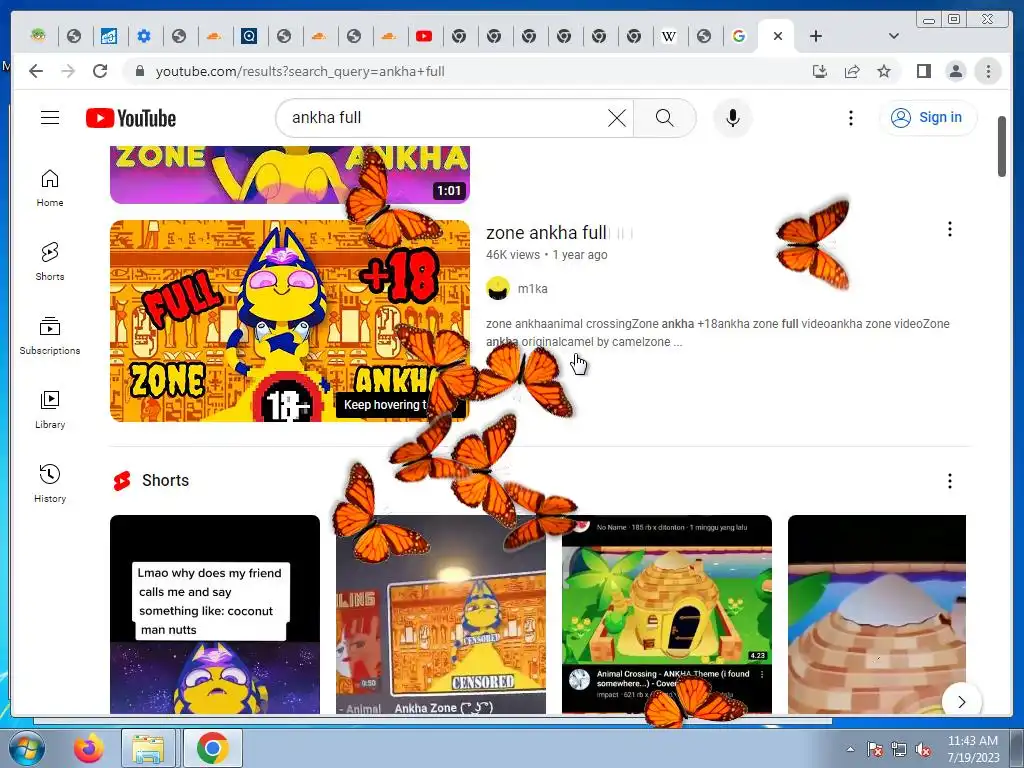Click the page vertical scrollbar thumb
Screen dimensions: 1024x768
1002,146
